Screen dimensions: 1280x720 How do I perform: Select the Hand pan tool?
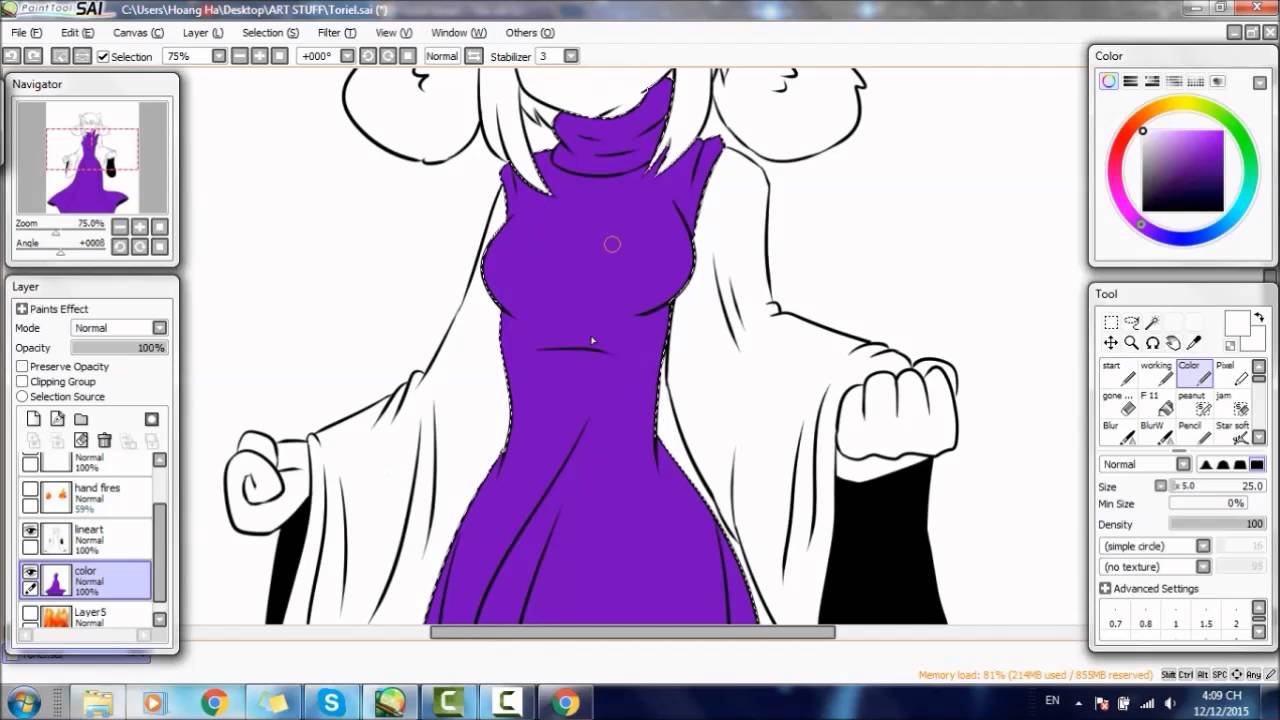click(x=1173, y=343)
